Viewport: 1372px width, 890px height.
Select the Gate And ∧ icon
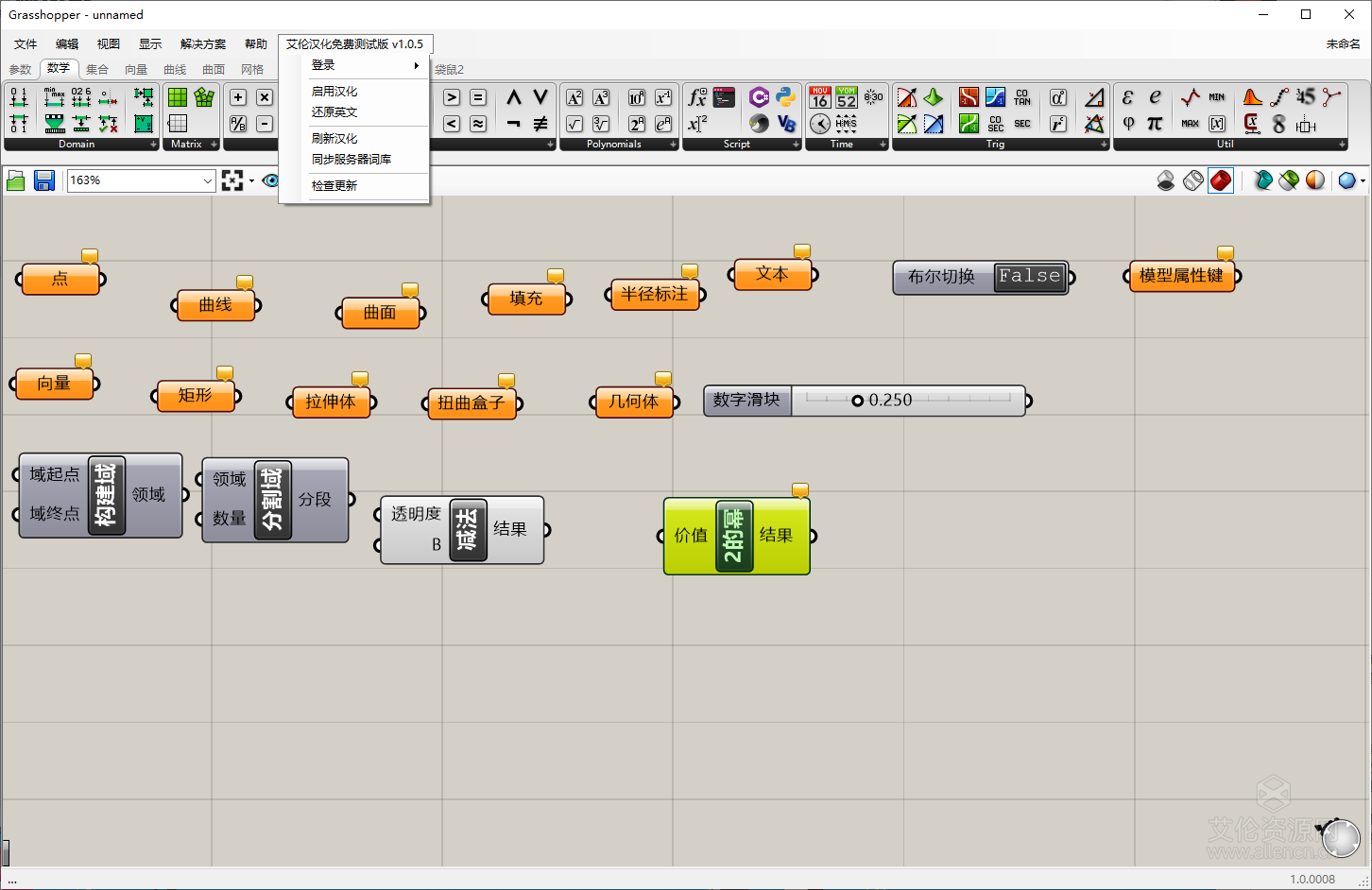(x=513, y=97)
